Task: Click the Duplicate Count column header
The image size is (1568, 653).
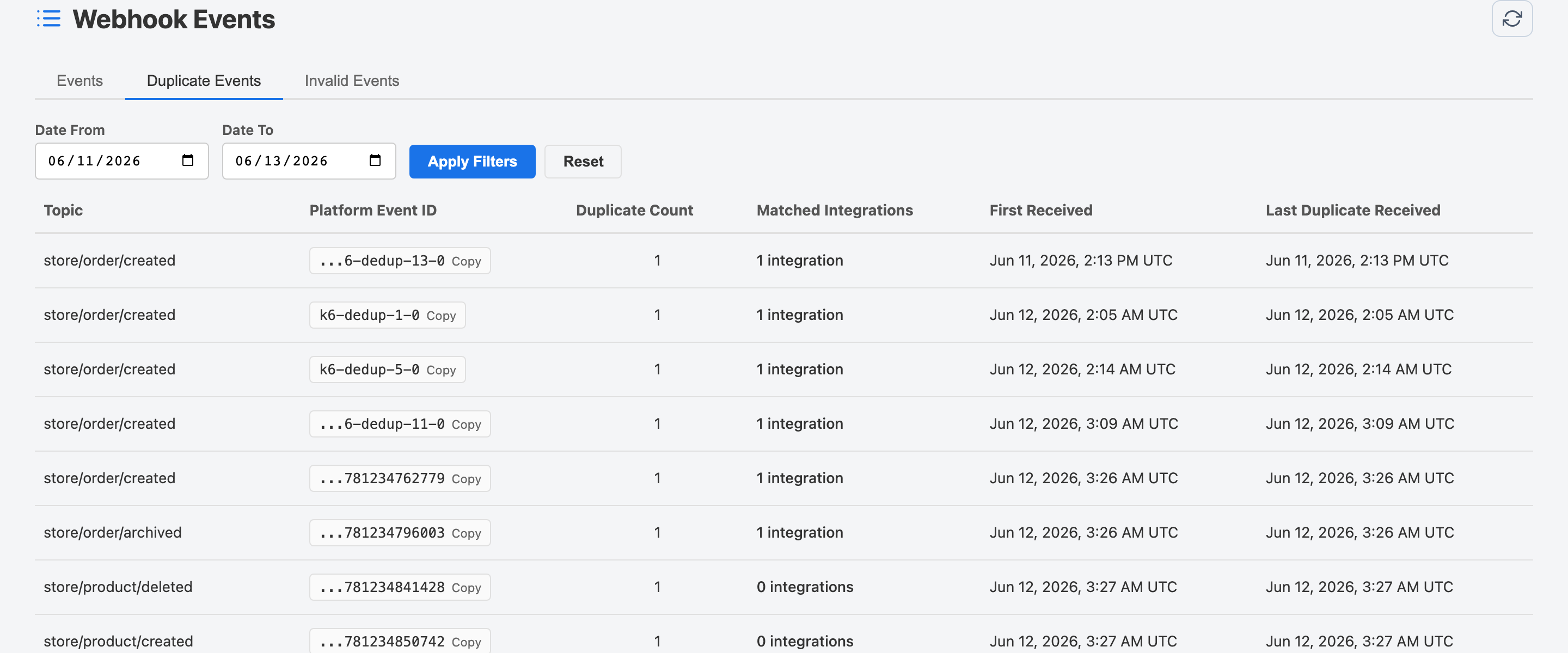Action: point(634,210)
